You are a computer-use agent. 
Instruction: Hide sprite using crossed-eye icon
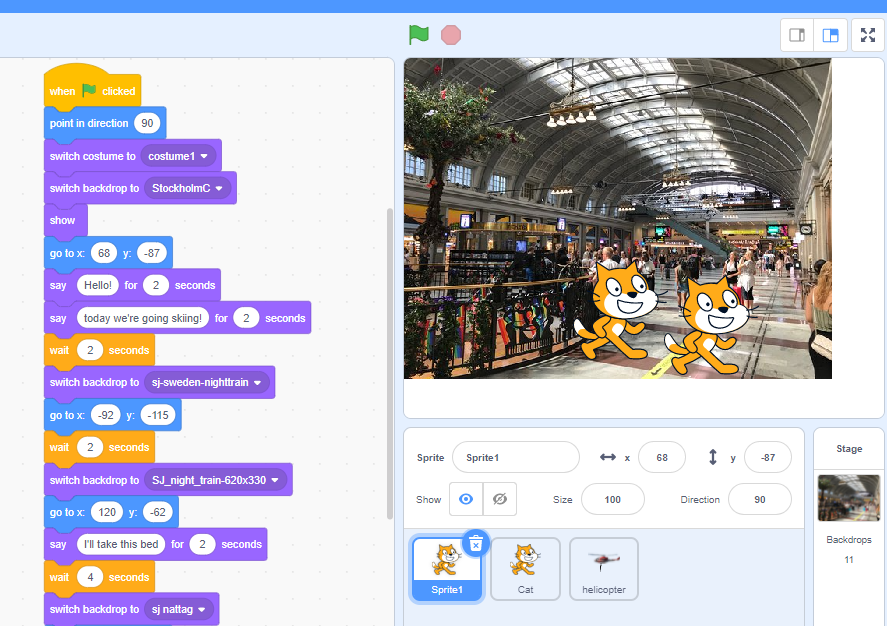pos(500,499)
